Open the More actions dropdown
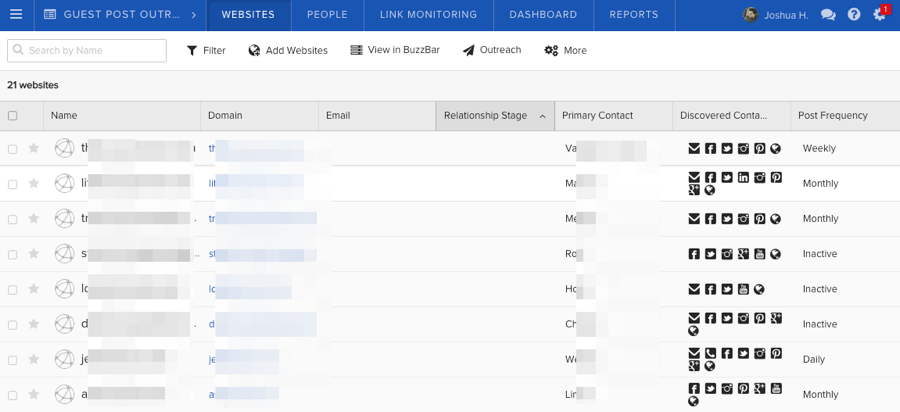 click(565, 50)
